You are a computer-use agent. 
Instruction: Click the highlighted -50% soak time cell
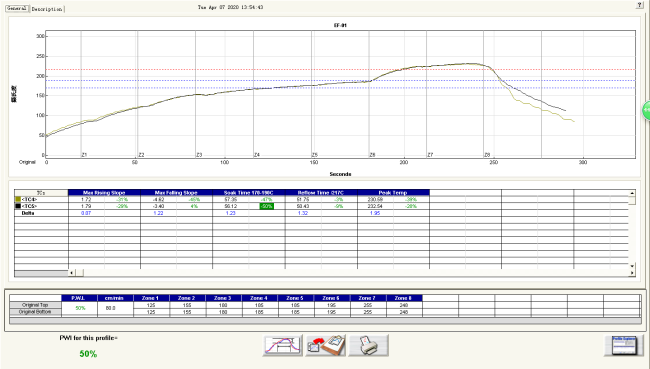(267, 206)
